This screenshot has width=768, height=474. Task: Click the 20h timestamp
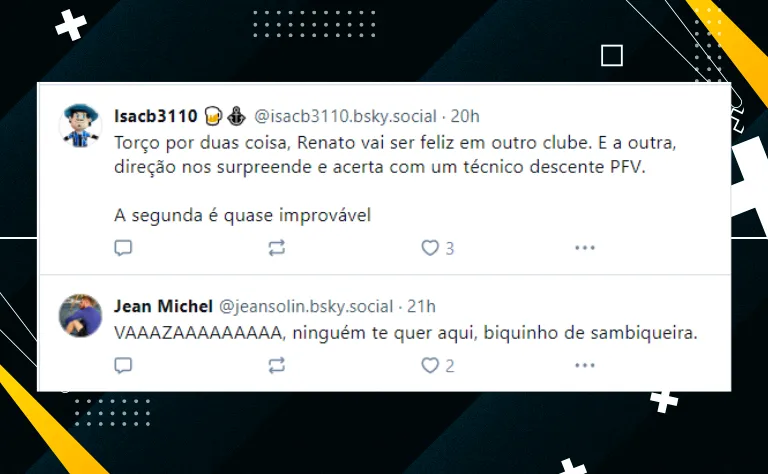(465, 116)
